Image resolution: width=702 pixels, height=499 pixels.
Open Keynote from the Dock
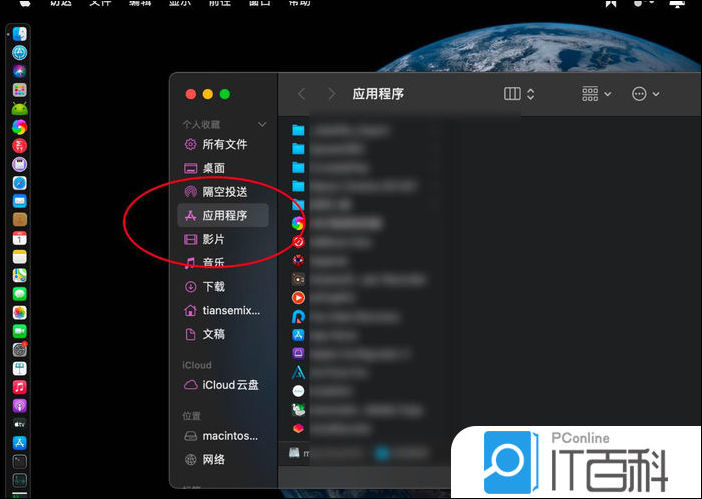(x=19, y=368)
